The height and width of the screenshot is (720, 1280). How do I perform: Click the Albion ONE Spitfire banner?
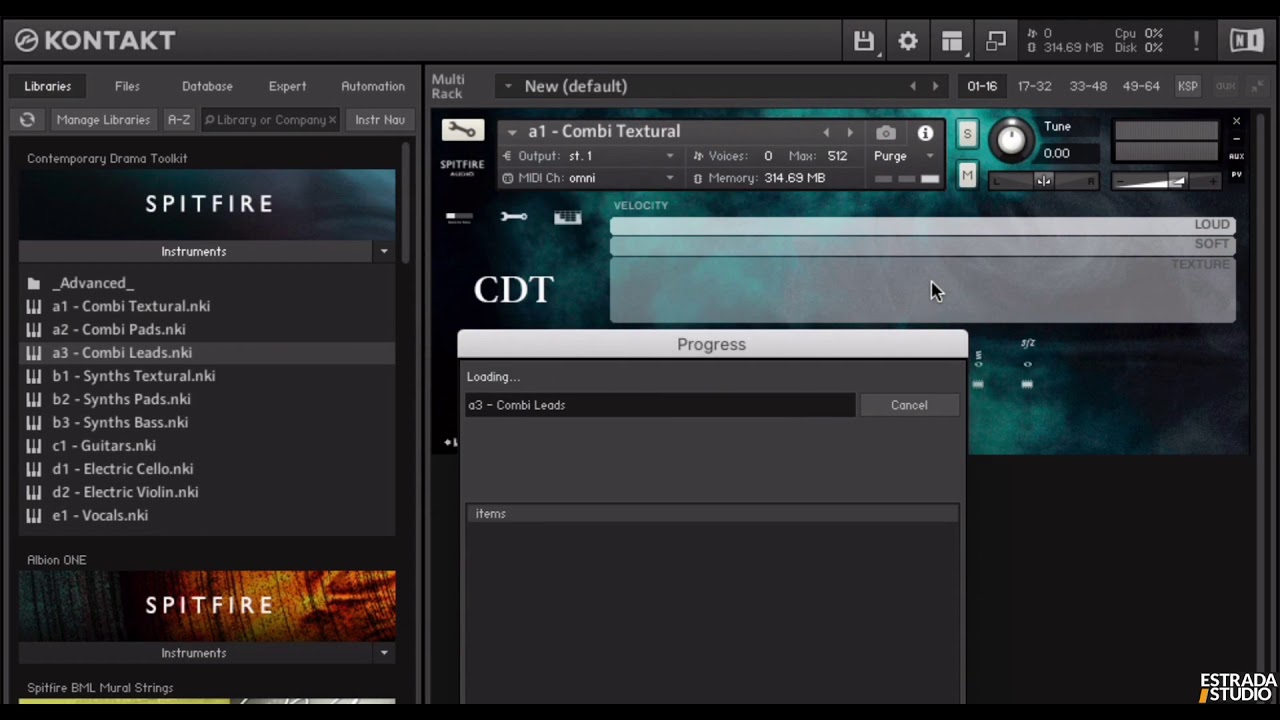(x=207, y=606)
